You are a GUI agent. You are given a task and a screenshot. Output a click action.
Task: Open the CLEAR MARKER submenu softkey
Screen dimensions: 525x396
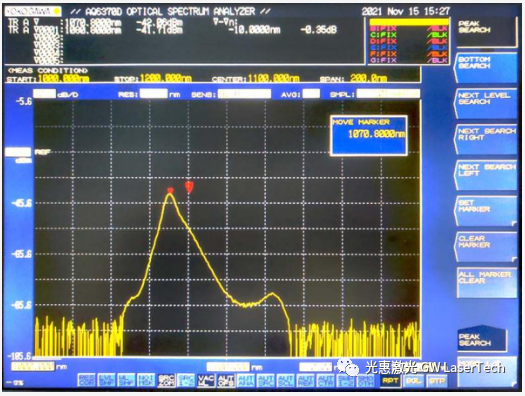pyautogui.click(x=485, y=246)
